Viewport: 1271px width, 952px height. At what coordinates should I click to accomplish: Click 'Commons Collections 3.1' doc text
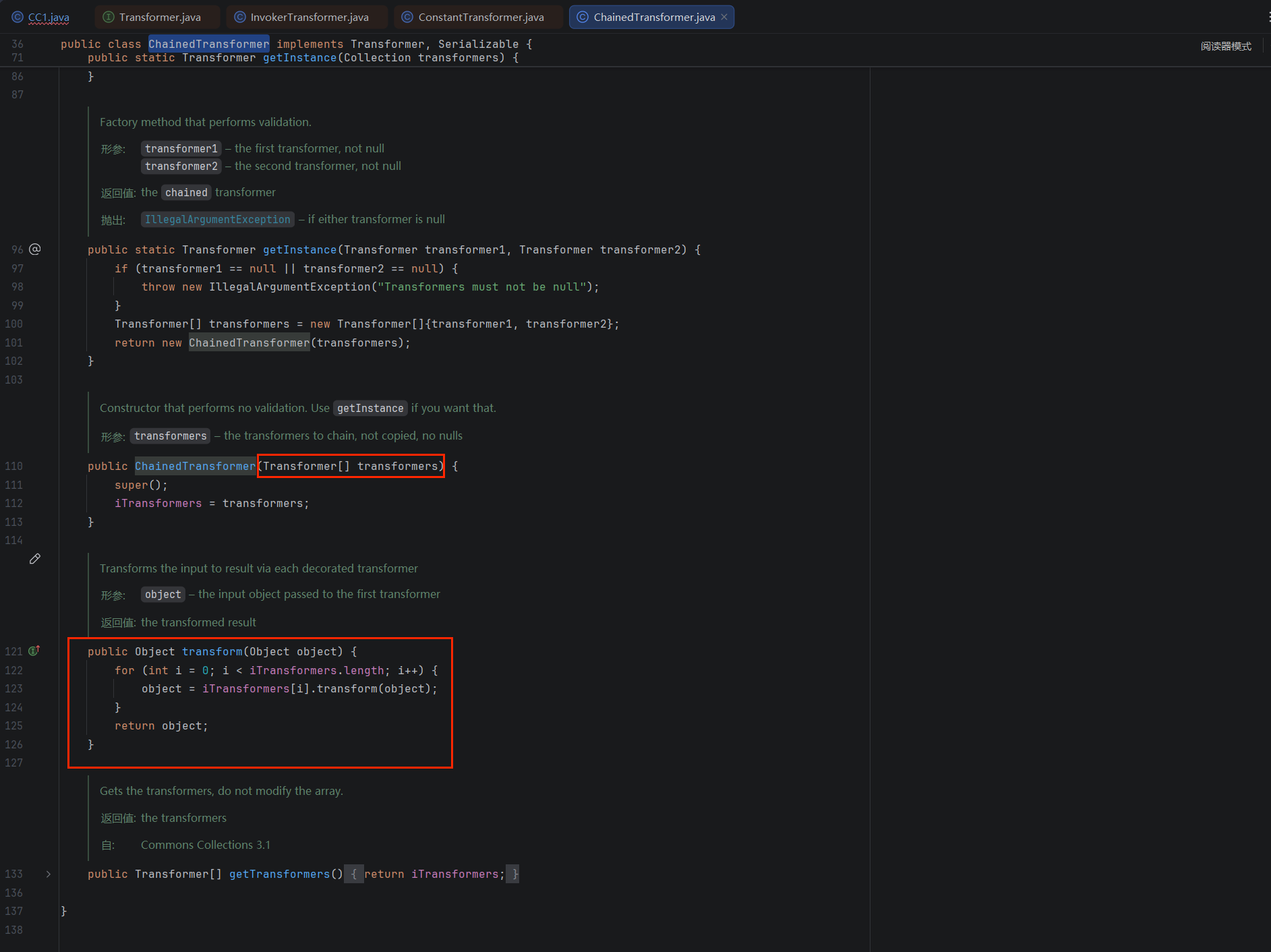click(206, 845)
